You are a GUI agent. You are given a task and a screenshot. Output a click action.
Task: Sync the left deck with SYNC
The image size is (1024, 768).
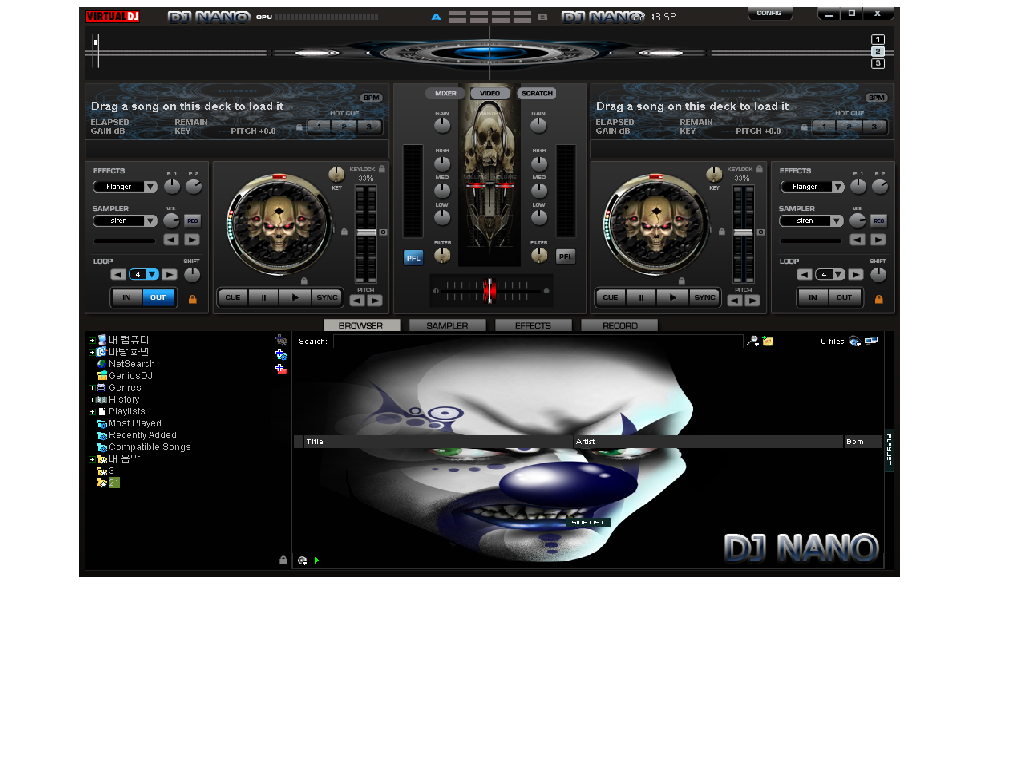click(x=327, y=298)
